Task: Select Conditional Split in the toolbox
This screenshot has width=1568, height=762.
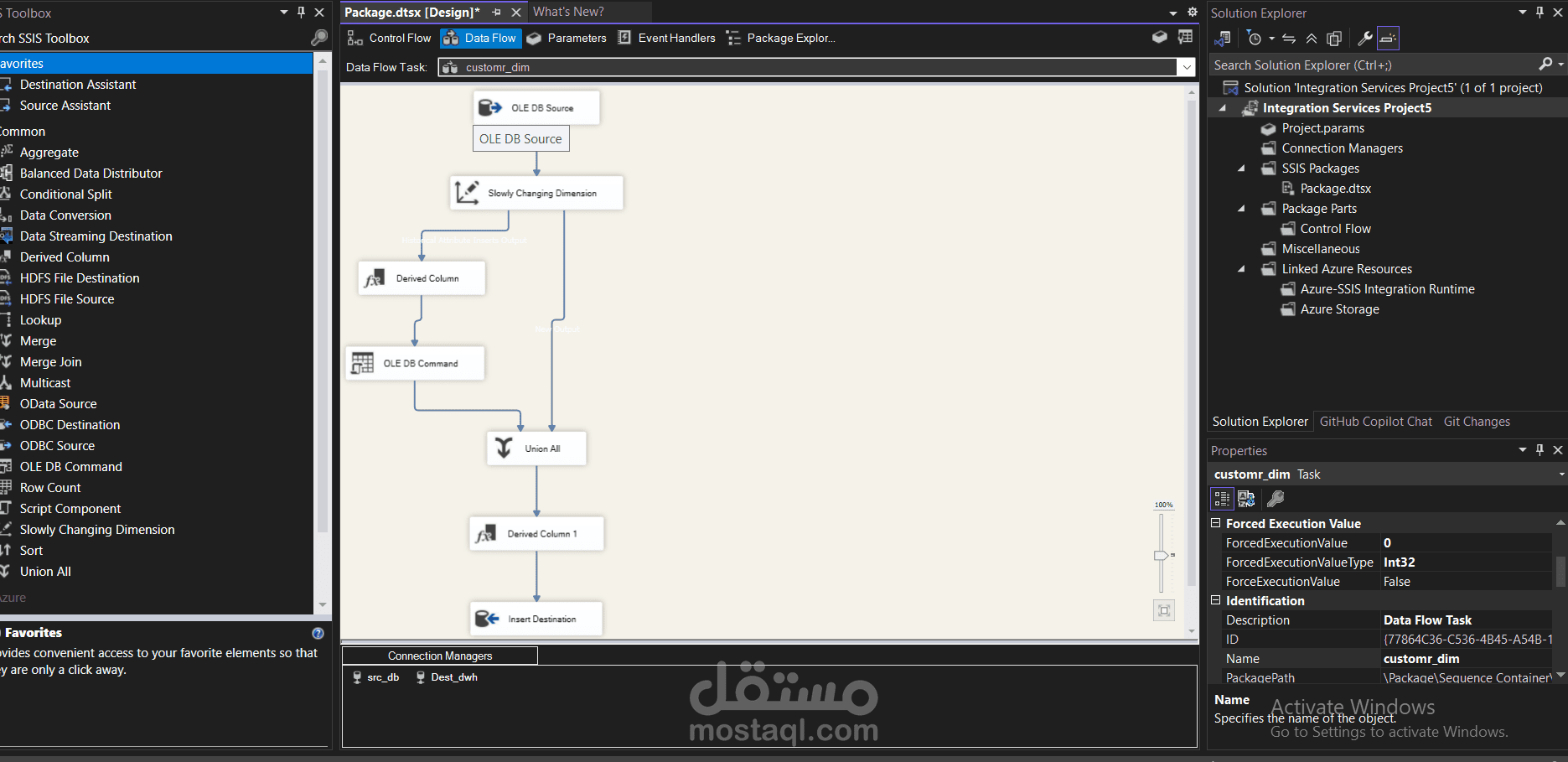Action: pos(65,194)
